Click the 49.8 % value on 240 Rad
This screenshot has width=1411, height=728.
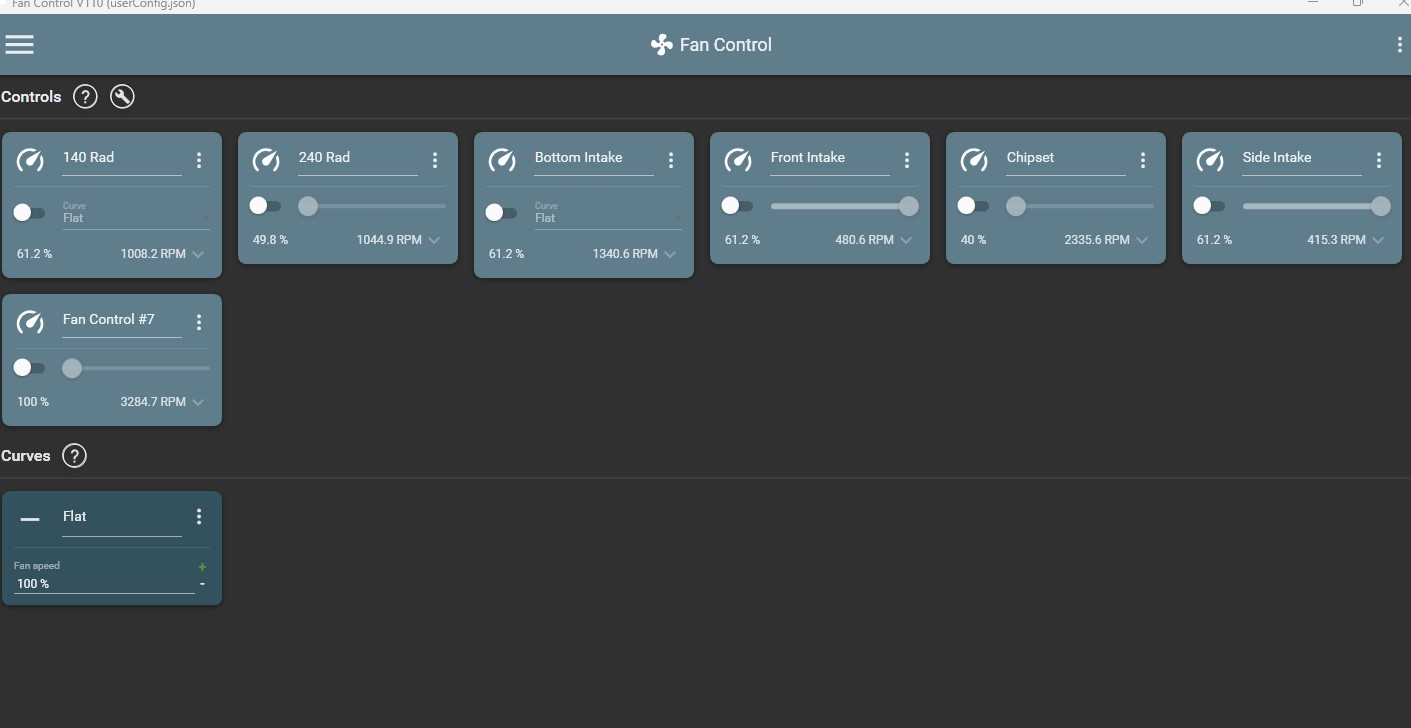(x=270, y=240)
